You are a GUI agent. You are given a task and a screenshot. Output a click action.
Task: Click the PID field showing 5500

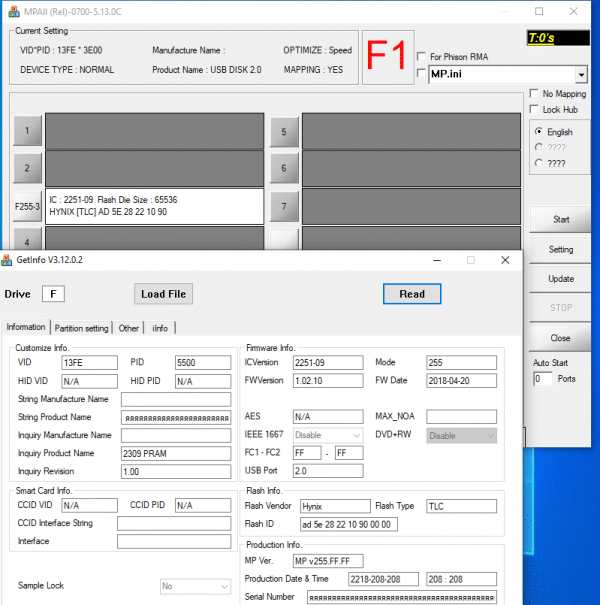coord(203,363)
